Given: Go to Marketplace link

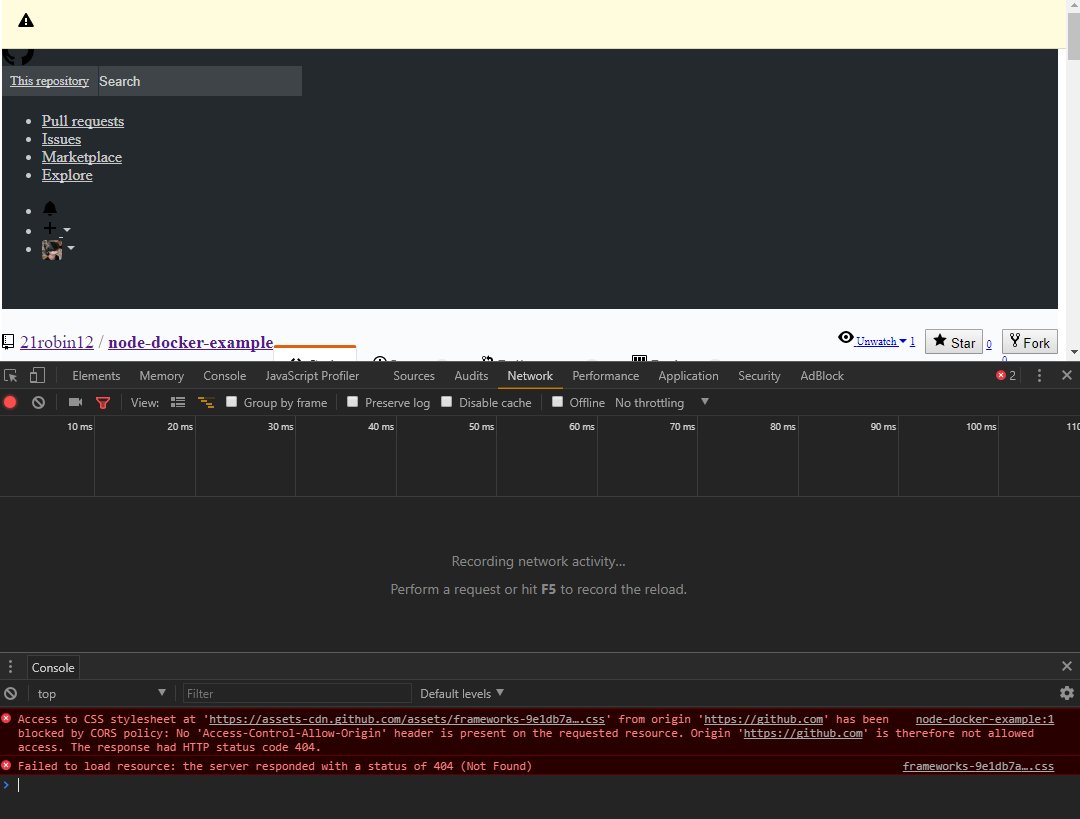Looking at the screenshot, I should click(81, 156).
